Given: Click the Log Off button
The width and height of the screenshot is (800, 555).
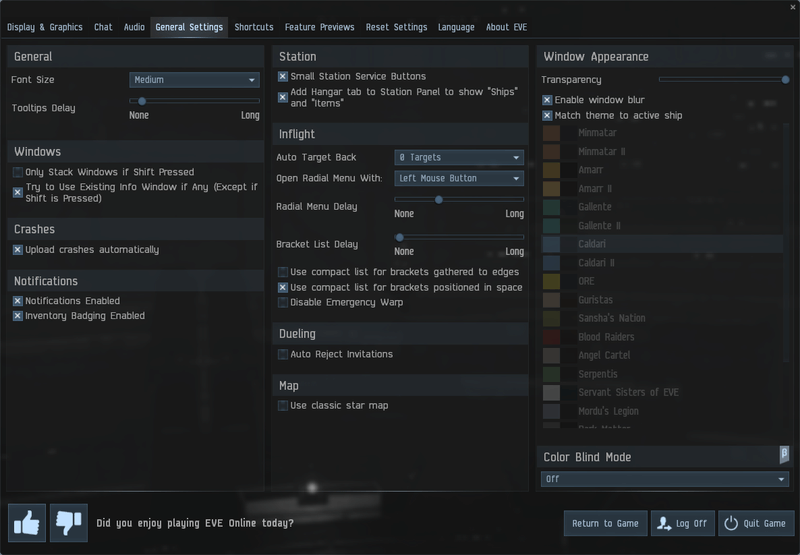Looking at the screenshot, I should [x=683, y=523].
